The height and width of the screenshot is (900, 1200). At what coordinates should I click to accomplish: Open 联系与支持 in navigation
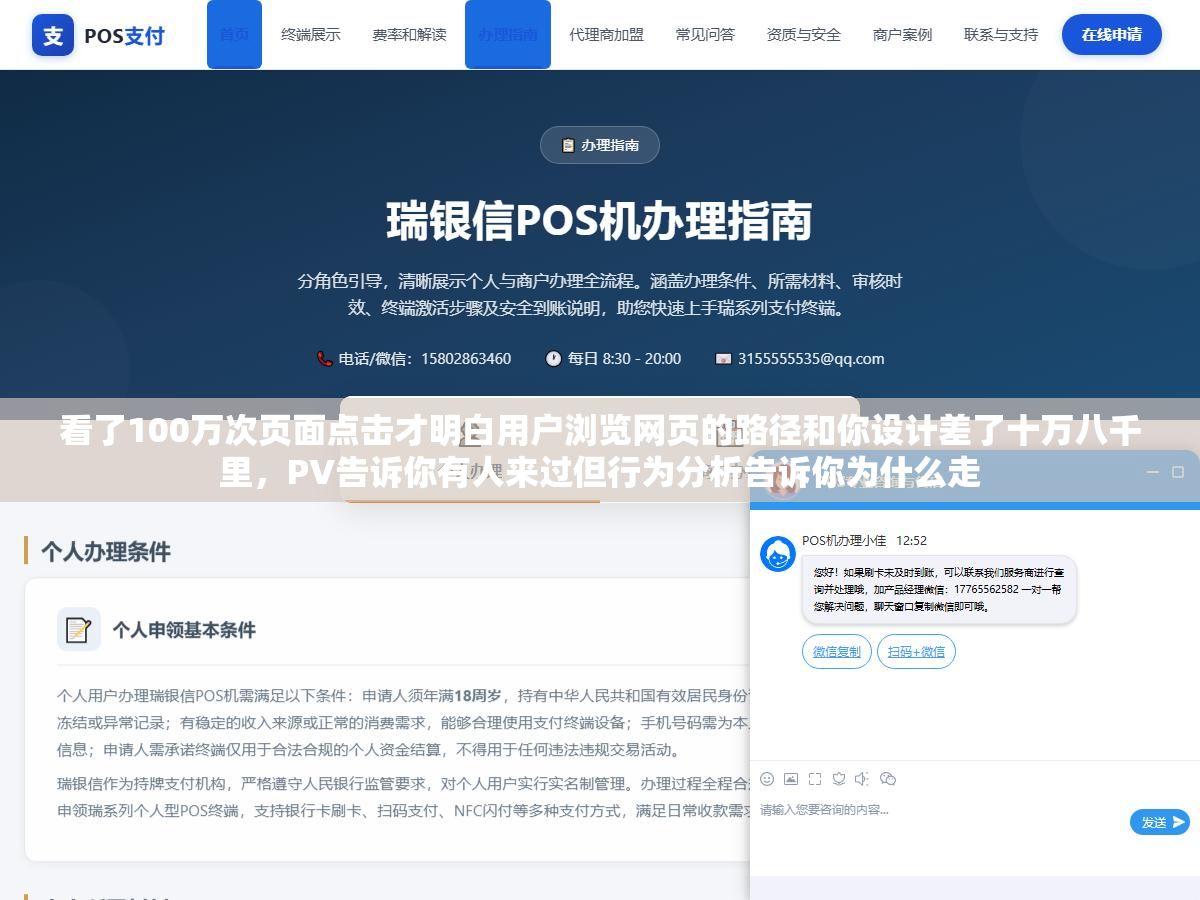(1001, 34)
